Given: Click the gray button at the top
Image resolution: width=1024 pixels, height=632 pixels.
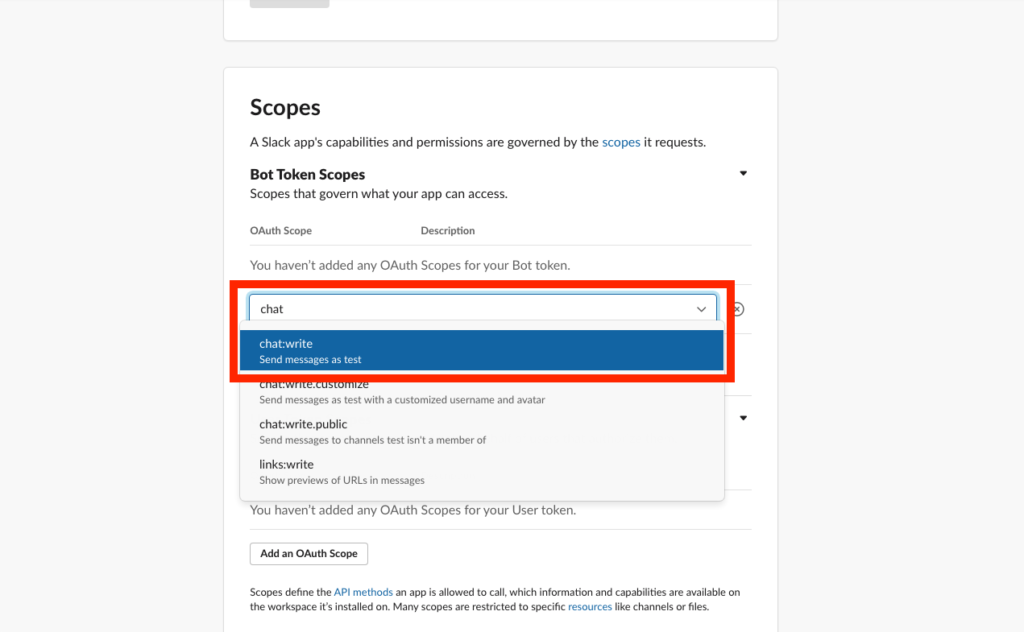Looking at the screenshot, I should pos(289,3).
